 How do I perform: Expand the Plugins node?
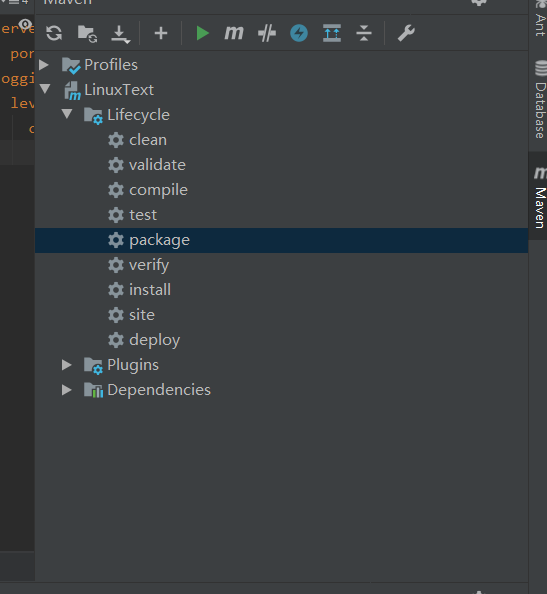coord(67,365)
